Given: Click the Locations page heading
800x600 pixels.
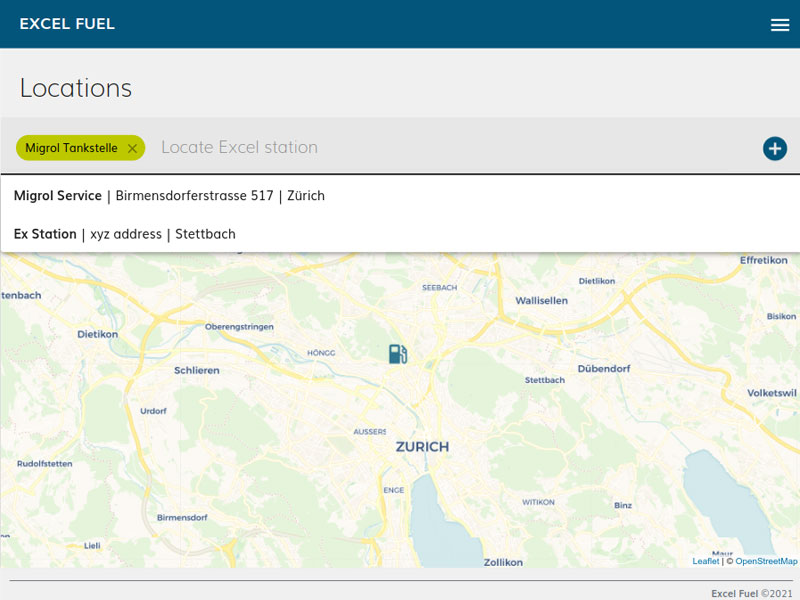Looking at the screenshot, I should pyautogui.click(x=76, y=88).
